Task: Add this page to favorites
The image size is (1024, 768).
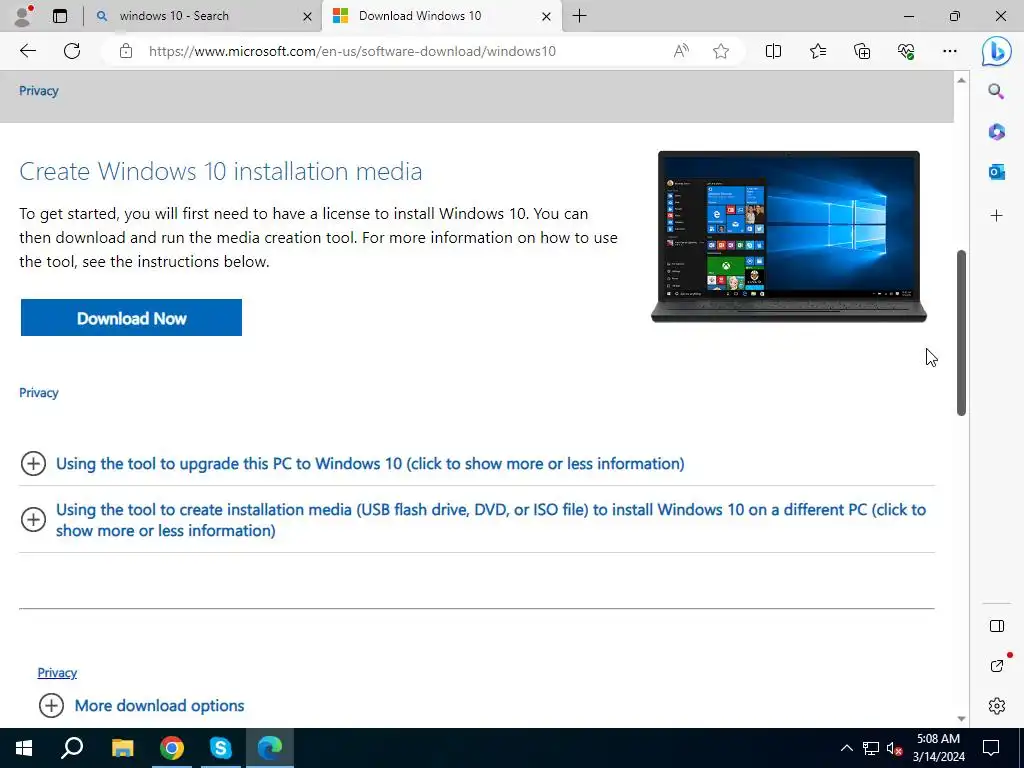Action: tap(721, 51)
